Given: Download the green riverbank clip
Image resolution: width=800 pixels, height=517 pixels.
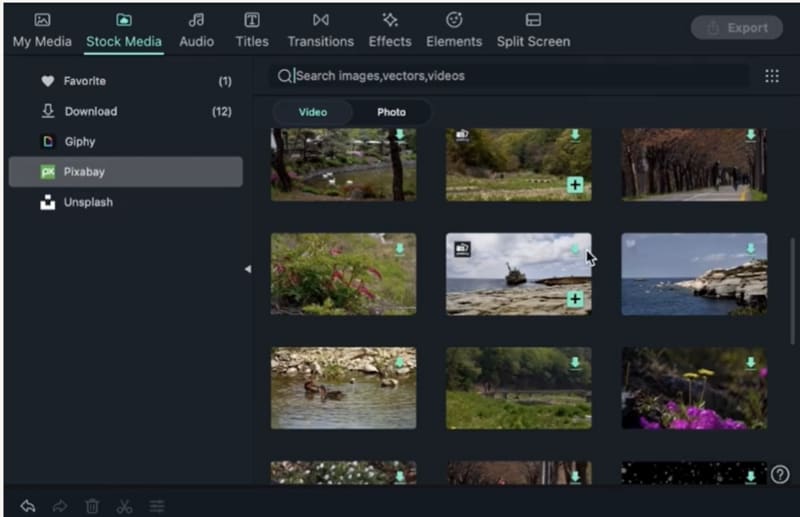Looking at the screenshot, I should coord(575,362).
